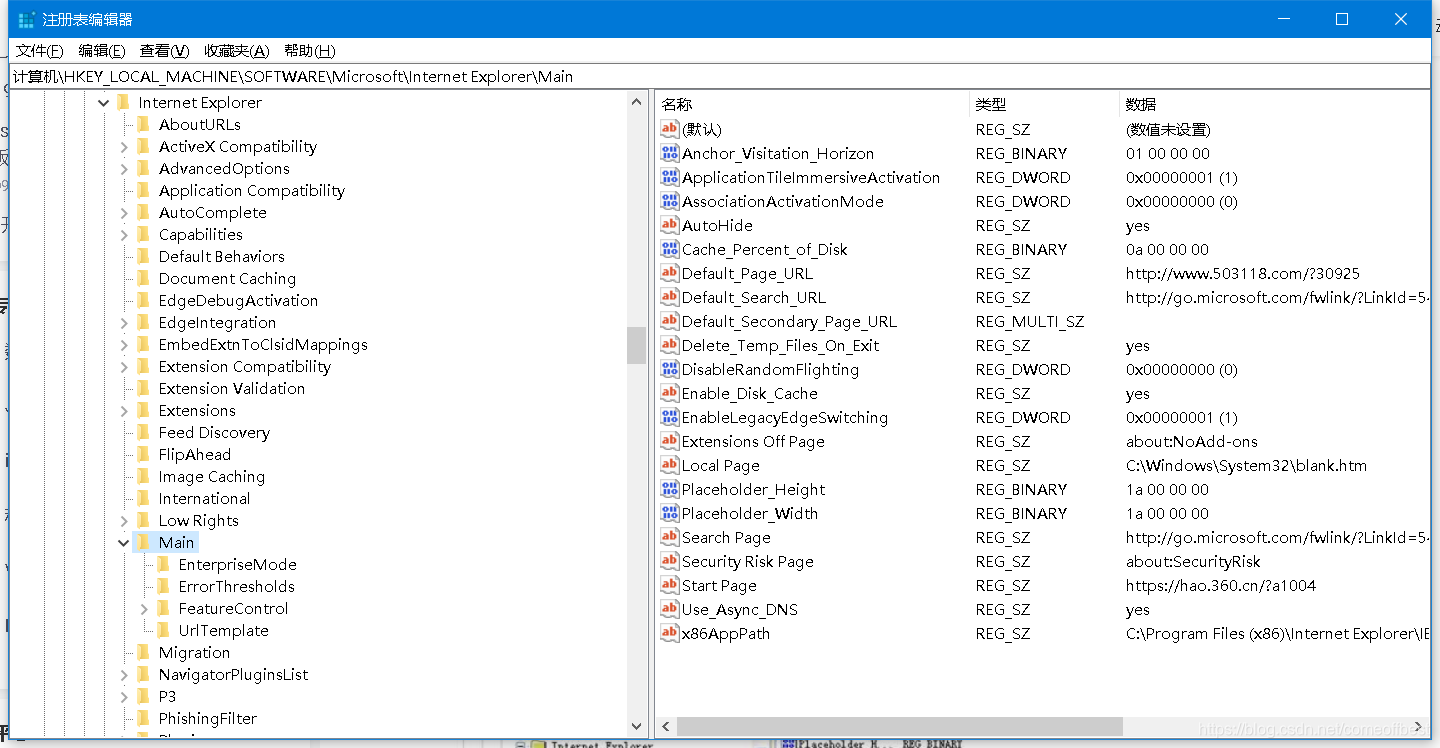Open the 查看(V) menu
The image size is (1440, 748).
pyautogui.click(x=164, y=51)
